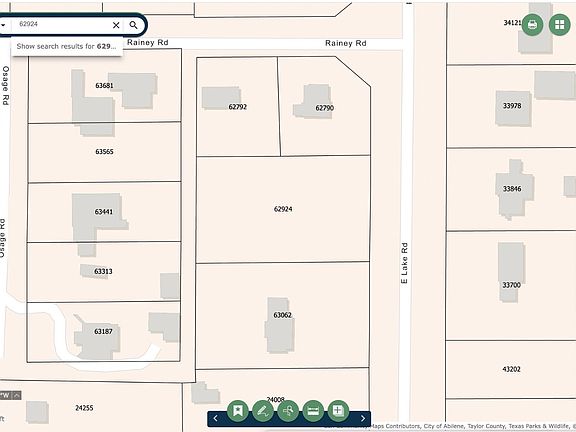Clear the search box text
The height and width of the screenshot is (432, 576).
[x=116, y=25]
